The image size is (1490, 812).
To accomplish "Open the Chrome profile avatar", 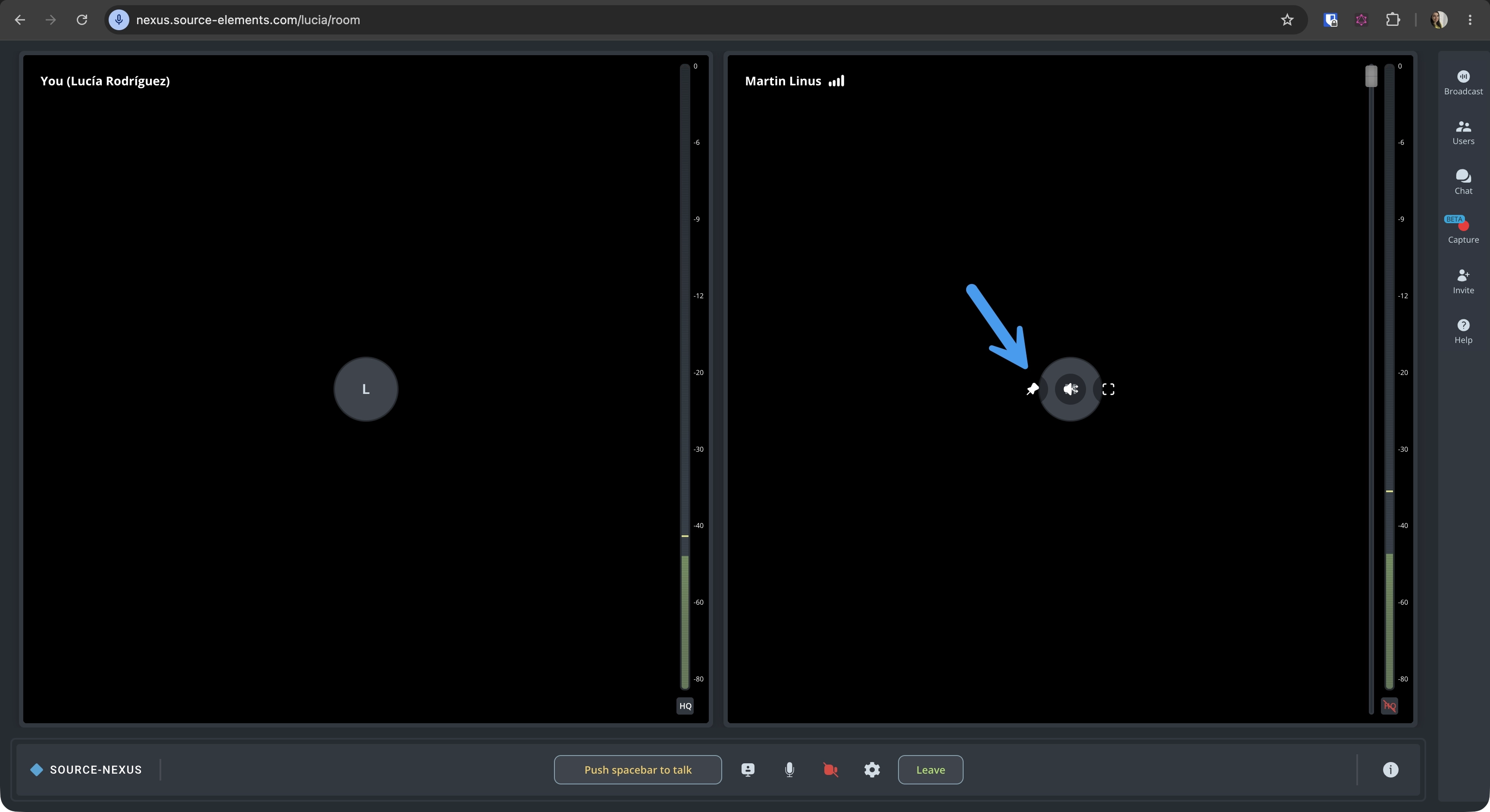I will click(1439, 20).
